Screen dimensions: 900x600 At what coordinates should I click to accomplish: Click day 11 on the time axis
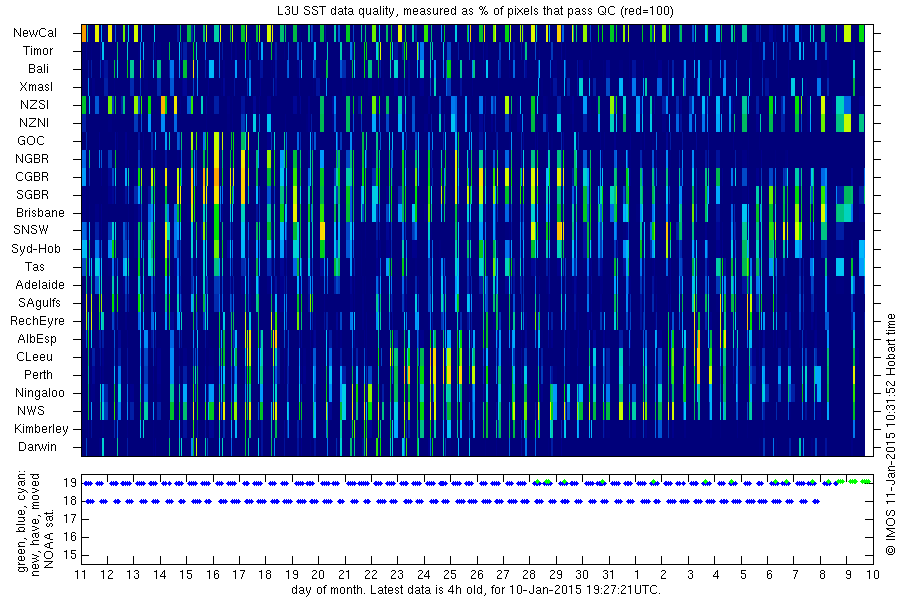[x=81, y=575]
